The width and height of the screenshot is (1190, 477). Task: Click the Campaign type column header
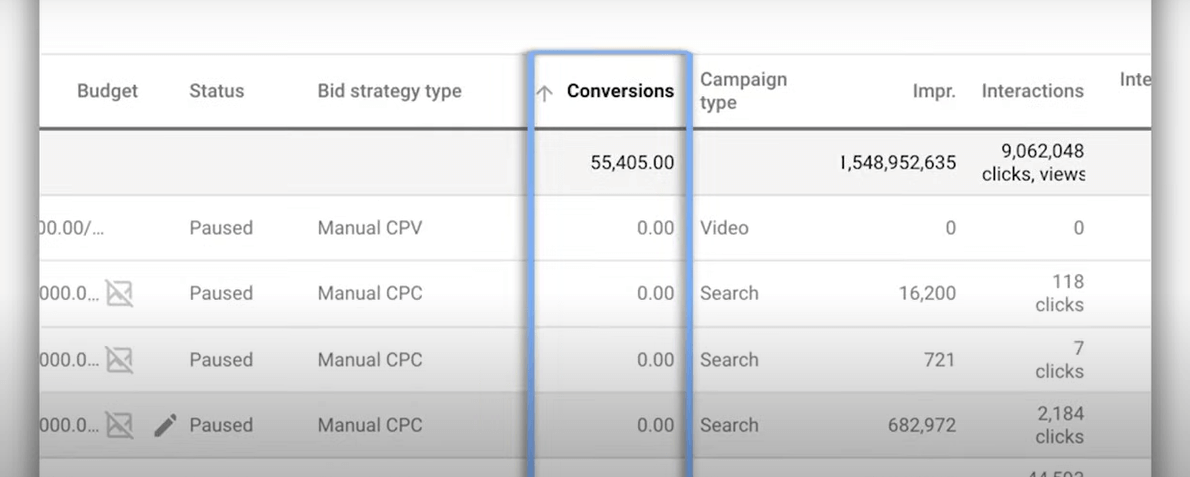[x=743, y=91]
